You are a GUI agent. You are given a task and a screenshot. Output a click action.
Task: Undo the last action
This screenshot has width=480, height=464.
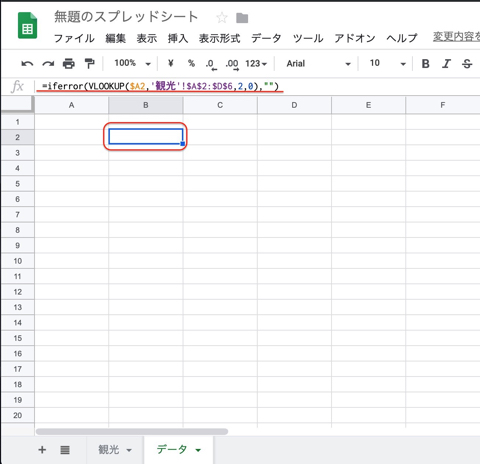pos(27,63)
